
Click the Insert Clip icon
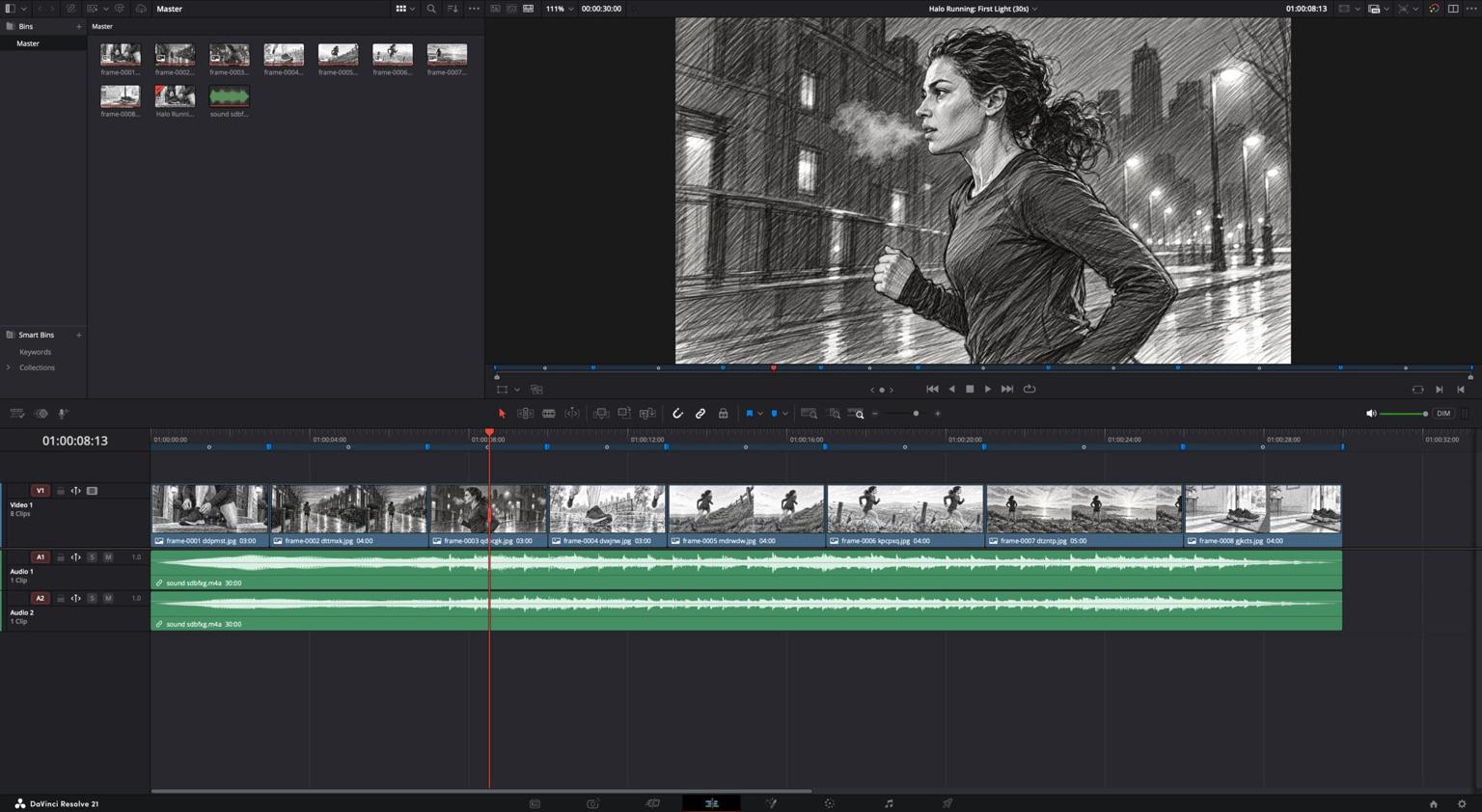coord(601,414)
